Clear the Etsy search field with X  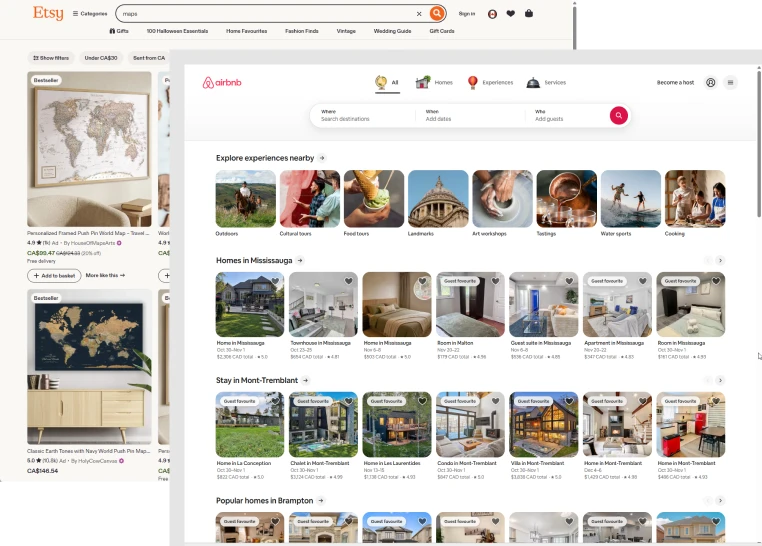(x=419, y=14)
